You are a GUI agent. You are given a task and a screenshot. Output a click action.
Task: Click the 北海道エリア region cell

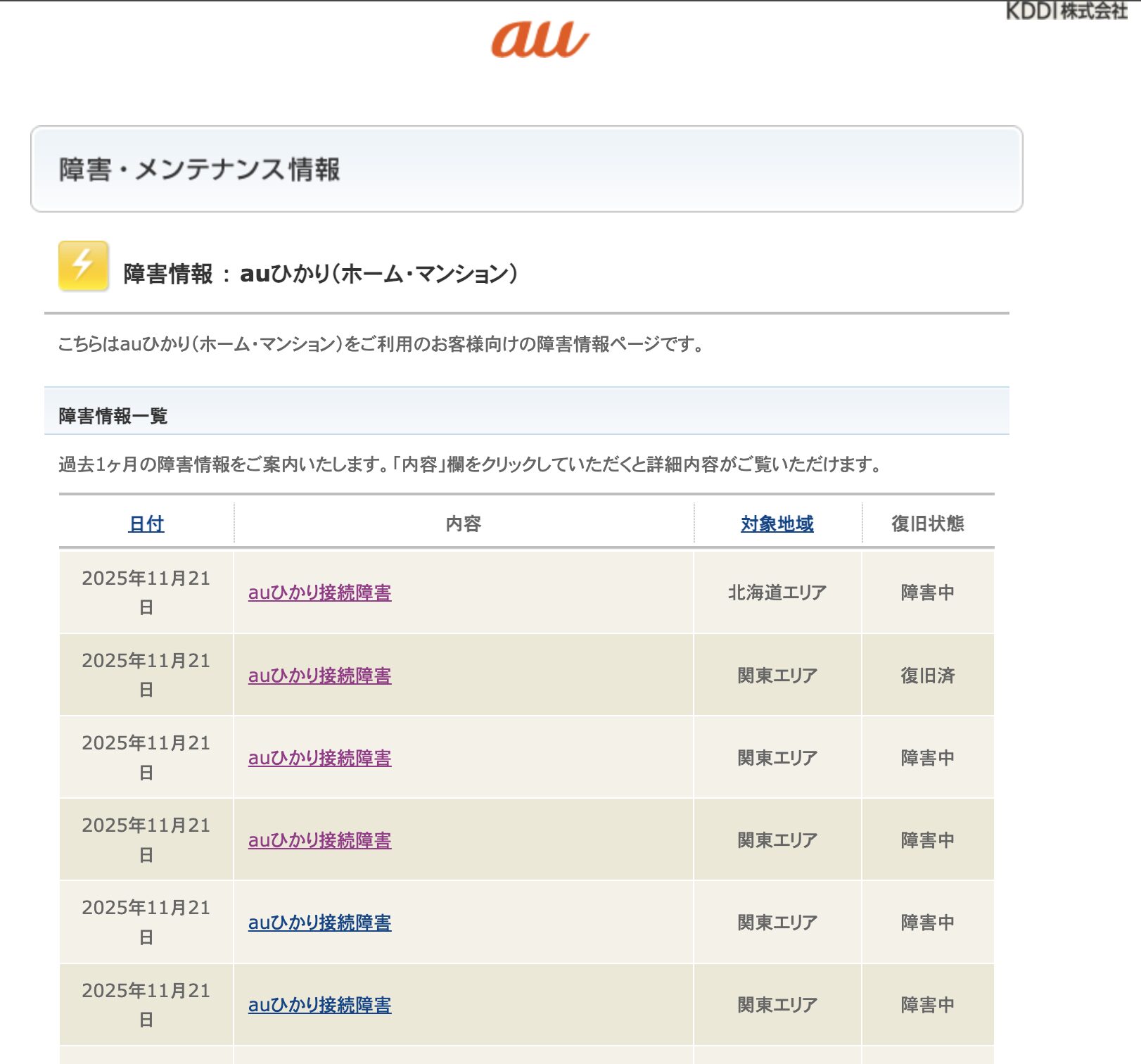777,593
